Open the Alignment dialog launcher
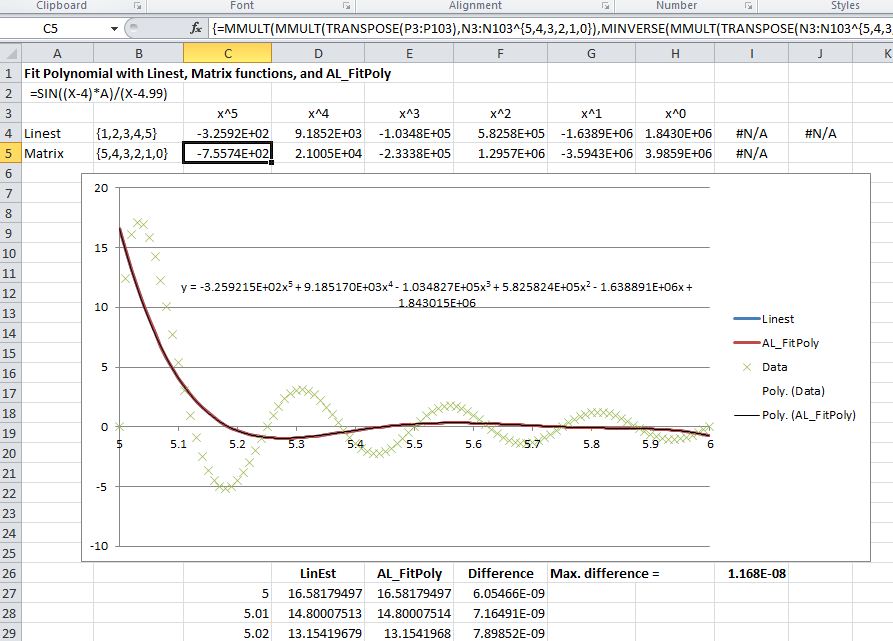This screenshot has width=893, height=641. coord(605,6)
